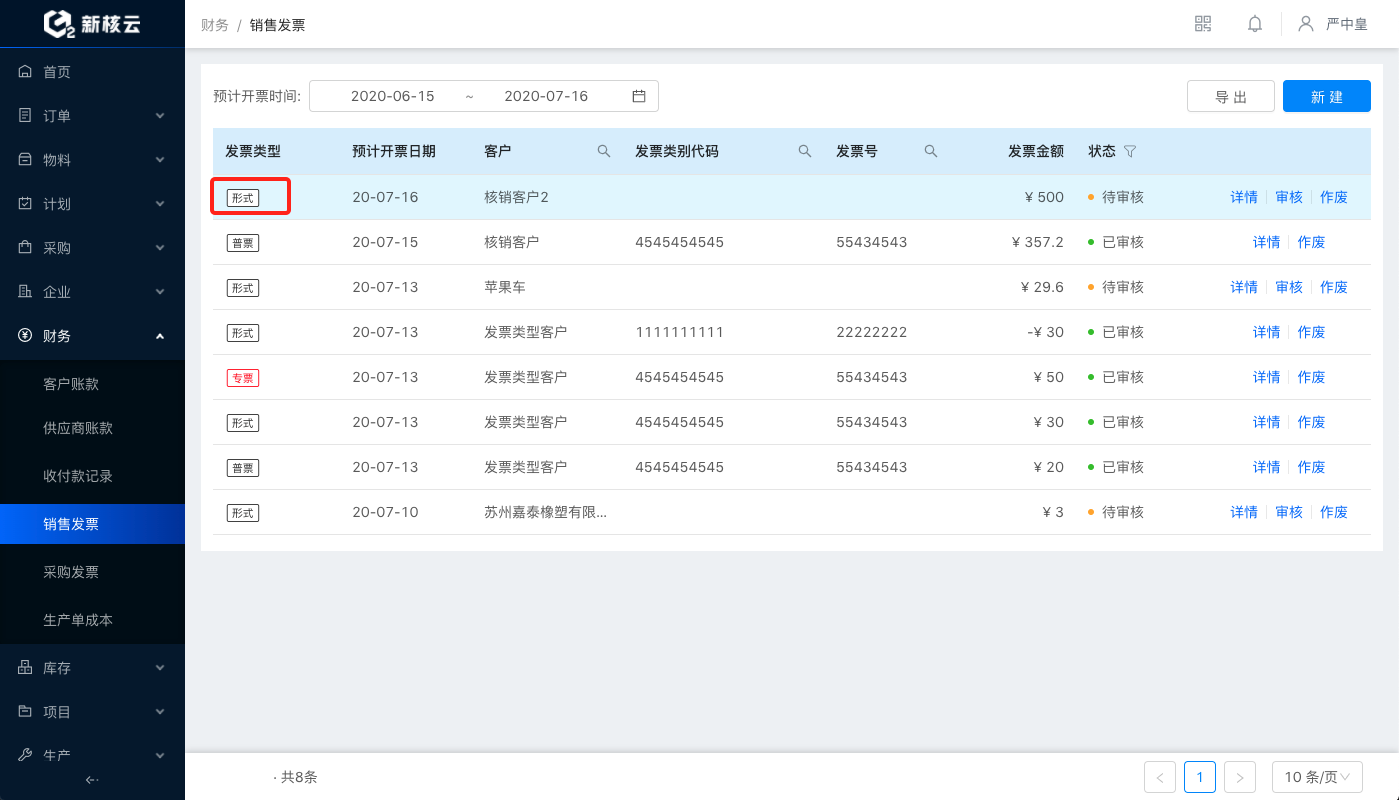Expand the 库存 menu chevron

pyautogui.click(x=160, y=668)
